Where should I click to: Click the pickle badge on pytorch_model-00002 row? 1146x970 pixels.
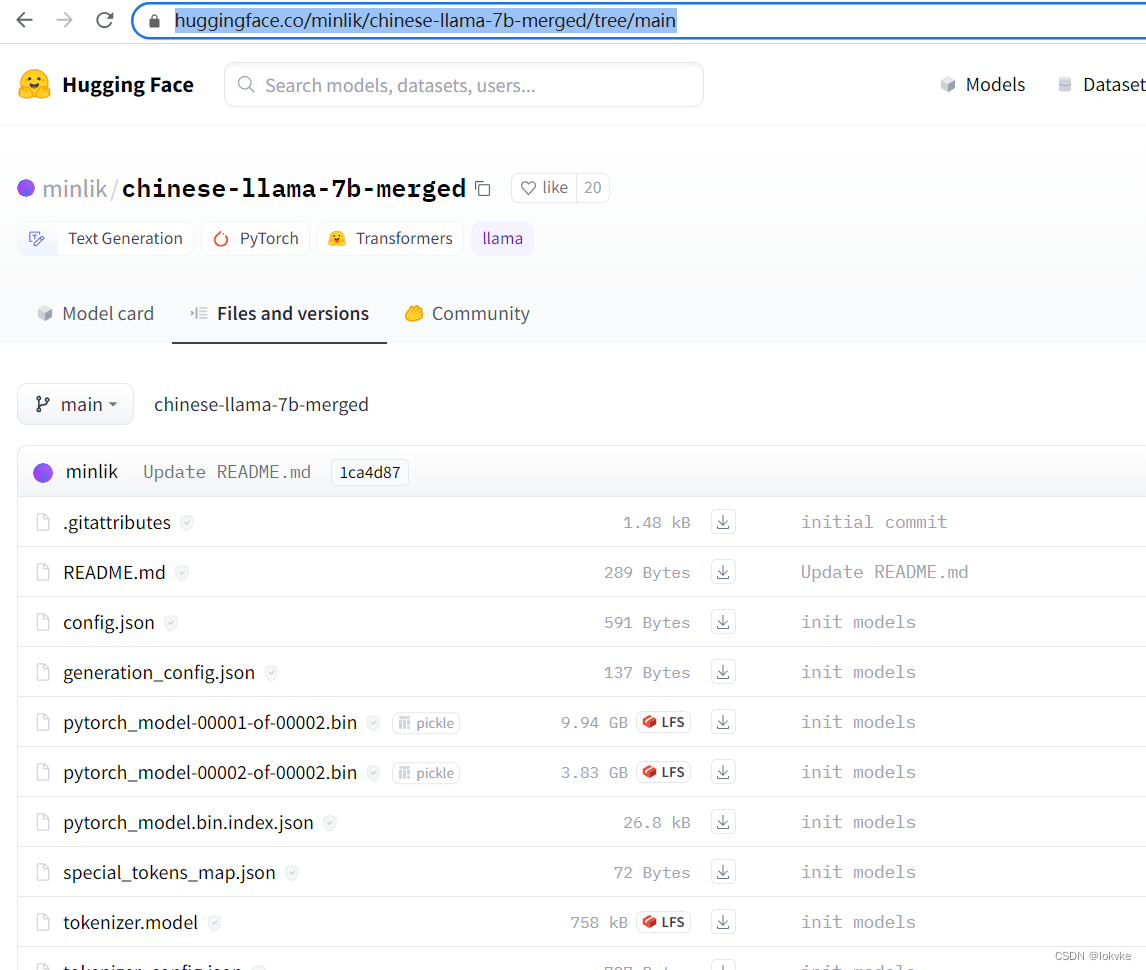pos(426,773)
